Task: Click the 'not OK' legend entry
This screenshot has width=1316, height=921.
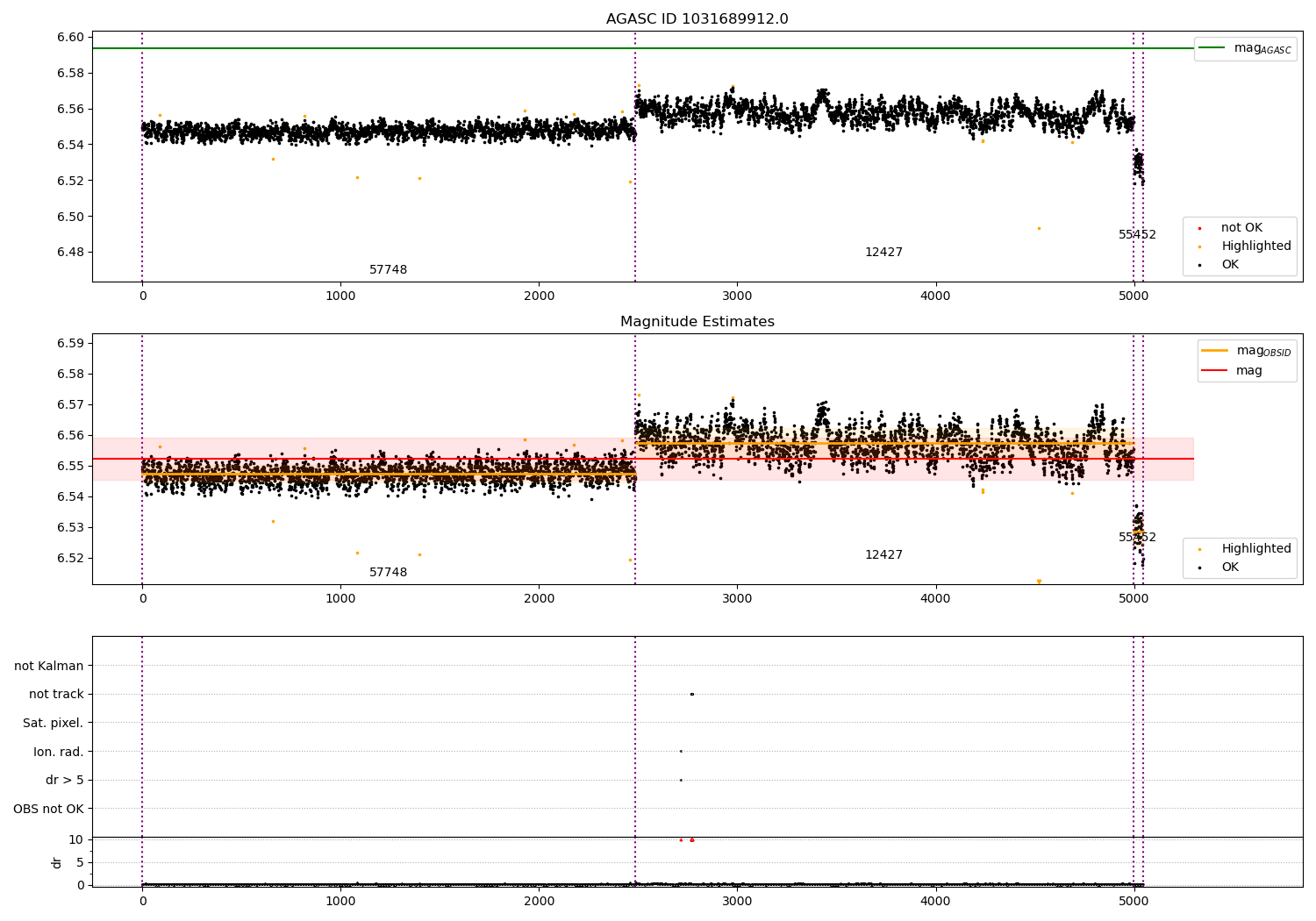Action: [x=1230, y=228]
